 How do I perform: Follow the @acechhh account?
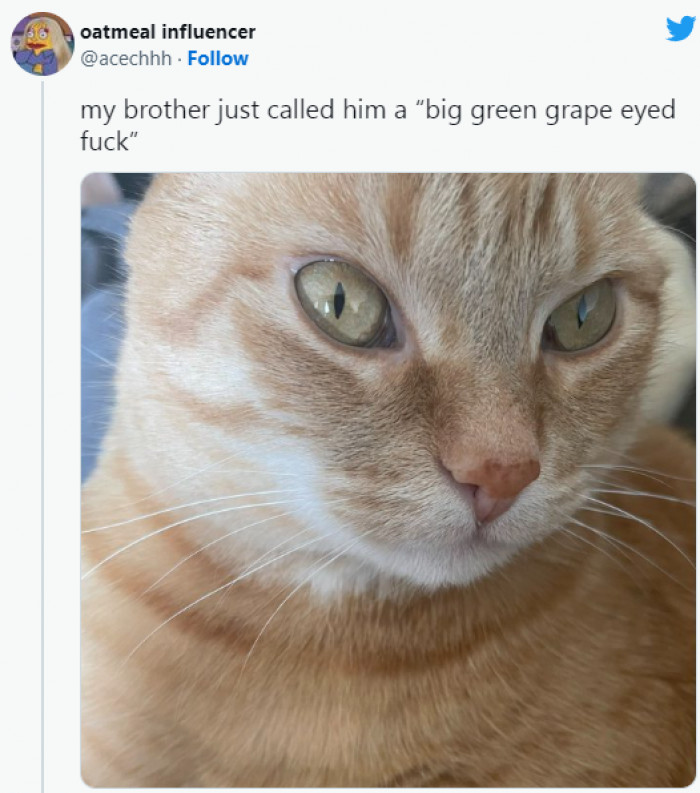[x=218, y=58]
